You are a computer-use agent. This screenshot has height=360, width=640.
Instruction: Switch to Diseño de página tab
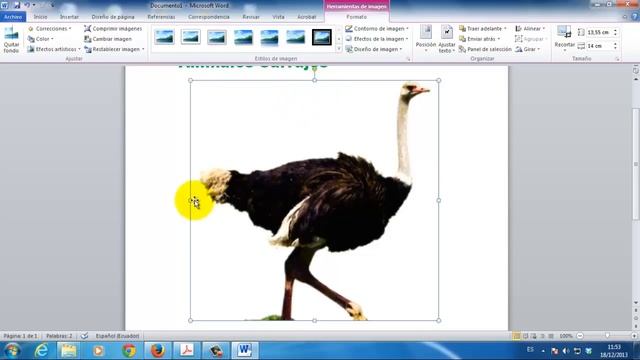pyautogui.click(x=113, y=17)
